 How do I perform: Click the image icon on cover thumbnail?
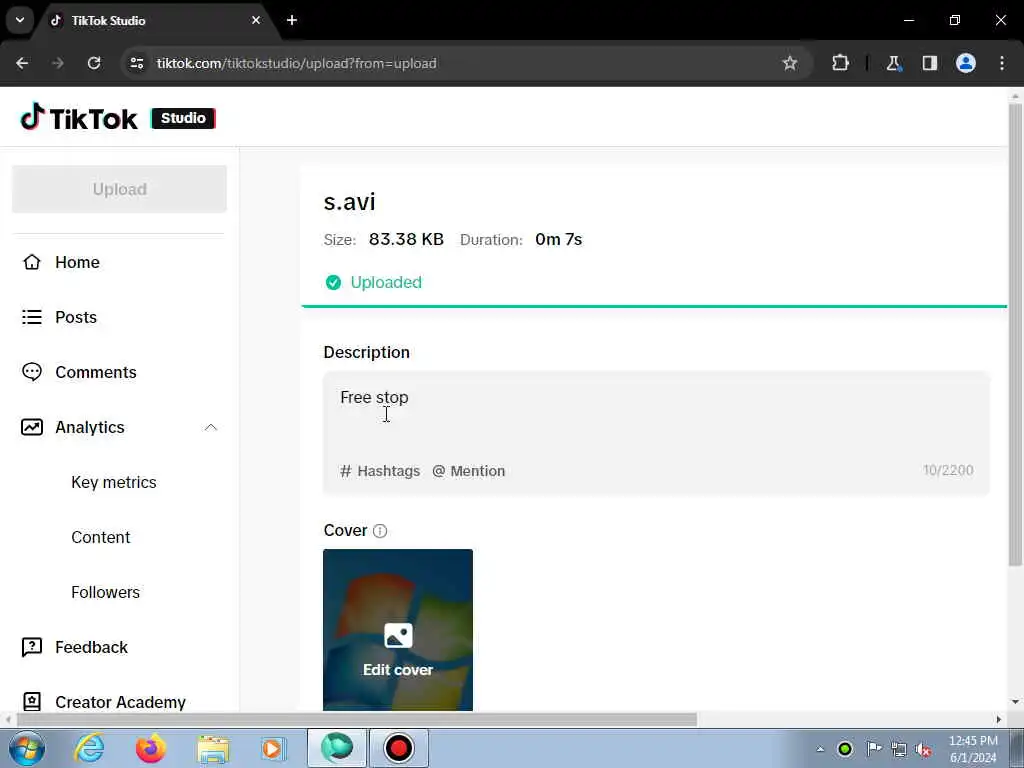coord(398,635)
